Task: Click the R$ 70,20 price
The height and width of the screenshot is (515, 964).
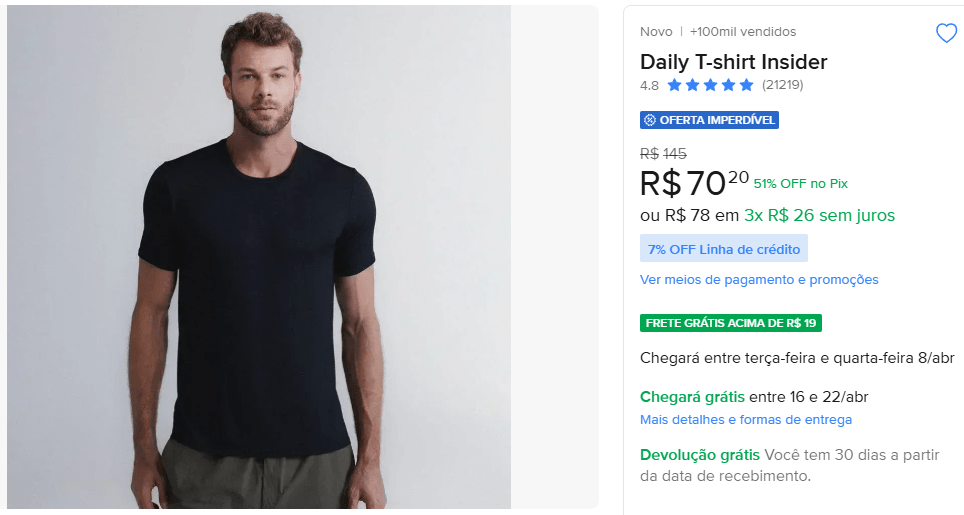Action: click(x=693, y=183)
